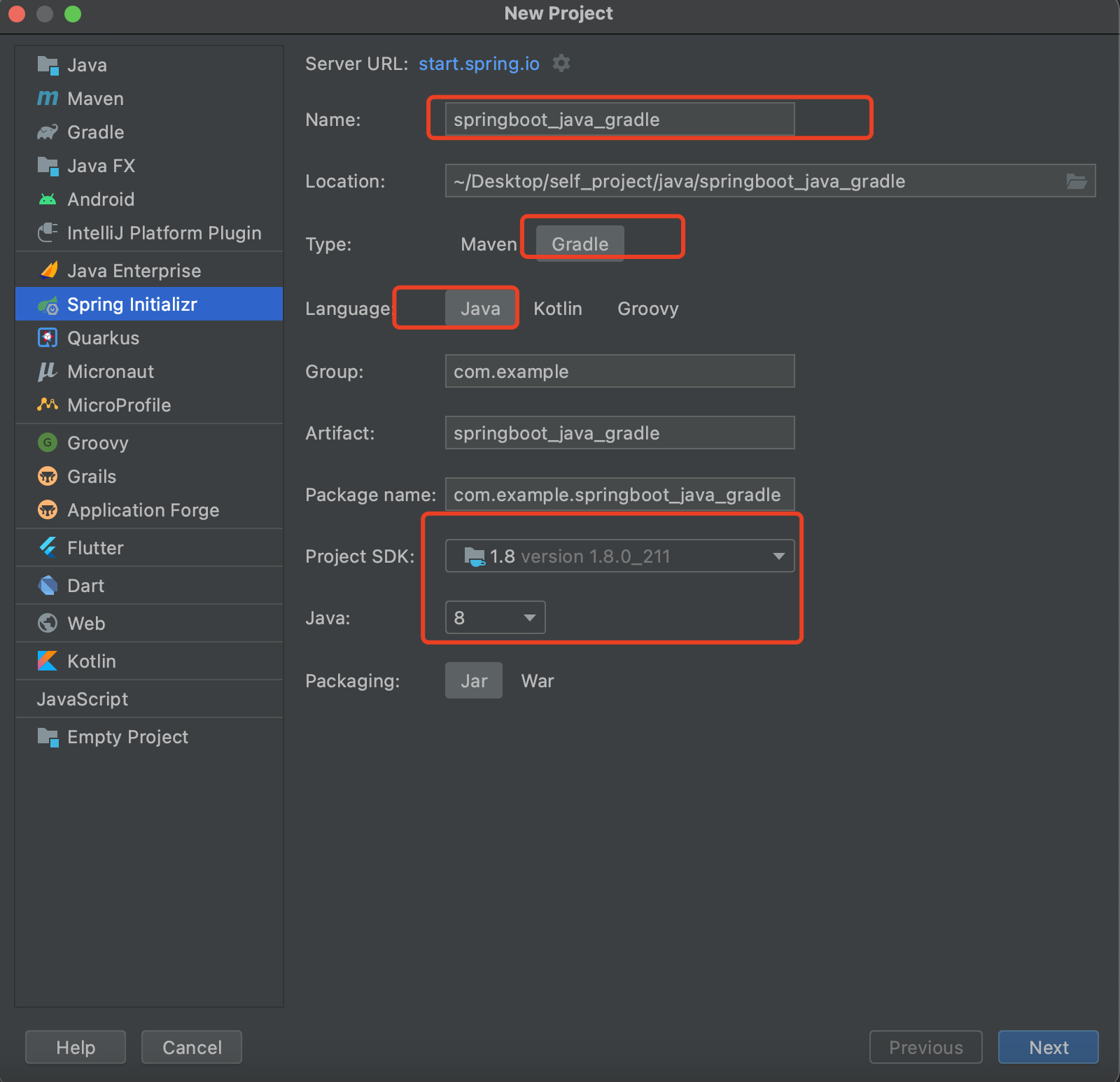
Task: Choose Groovy as the language option
Action: tap(648, 309)
